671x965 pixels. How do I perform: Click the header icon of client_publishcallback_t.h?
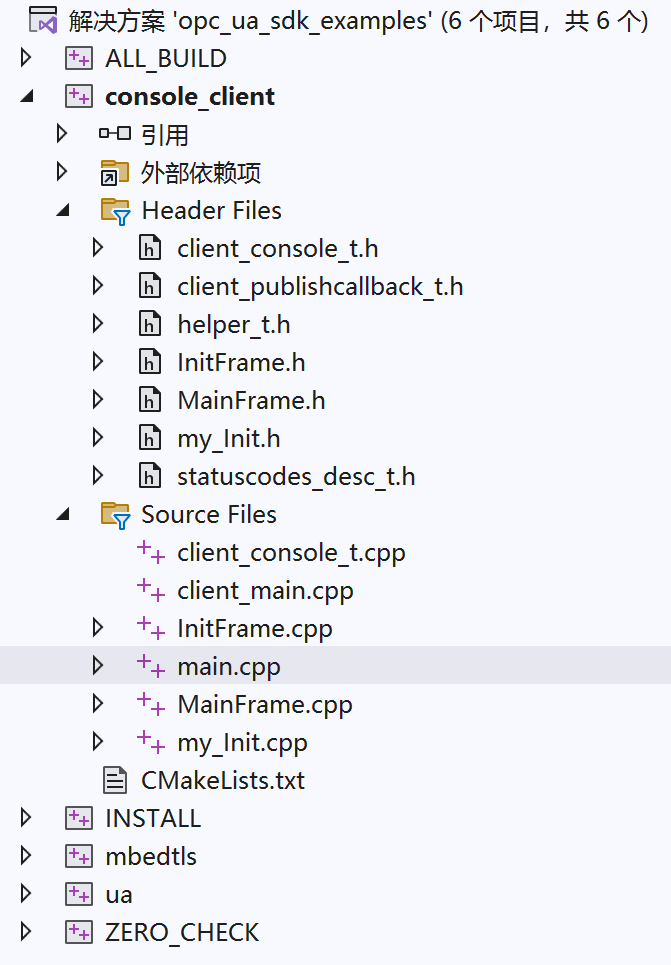tap(150, 286)
